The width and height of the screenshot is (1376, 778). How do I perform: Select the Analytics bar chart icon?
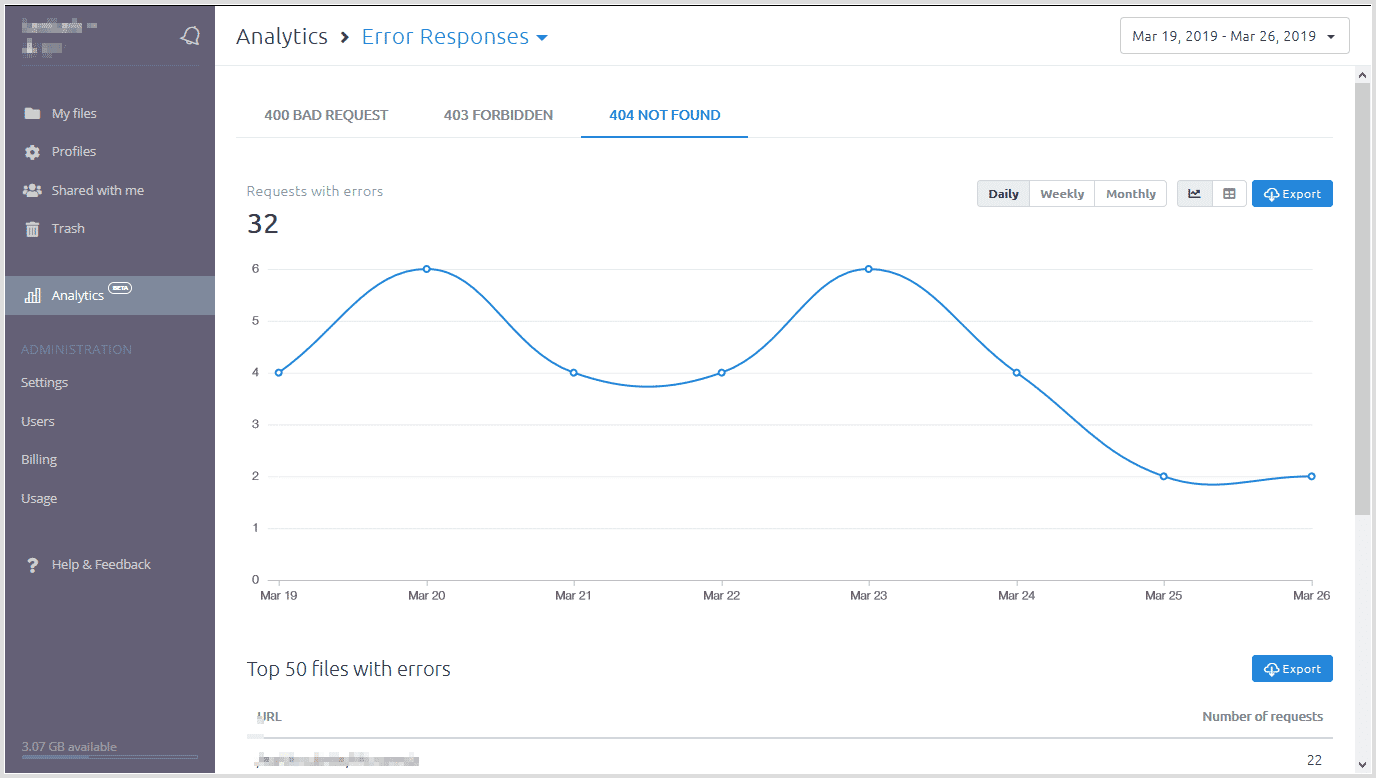(33, 296)
